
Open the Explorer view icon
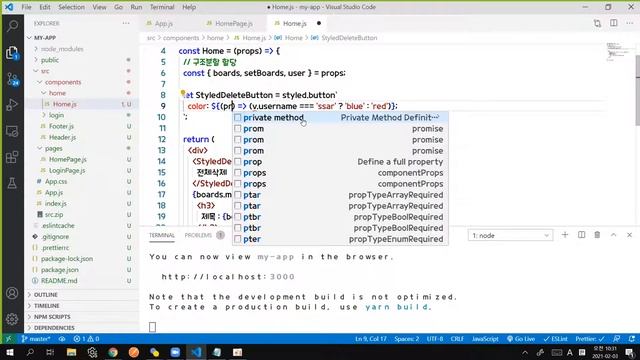pos(12,53)
